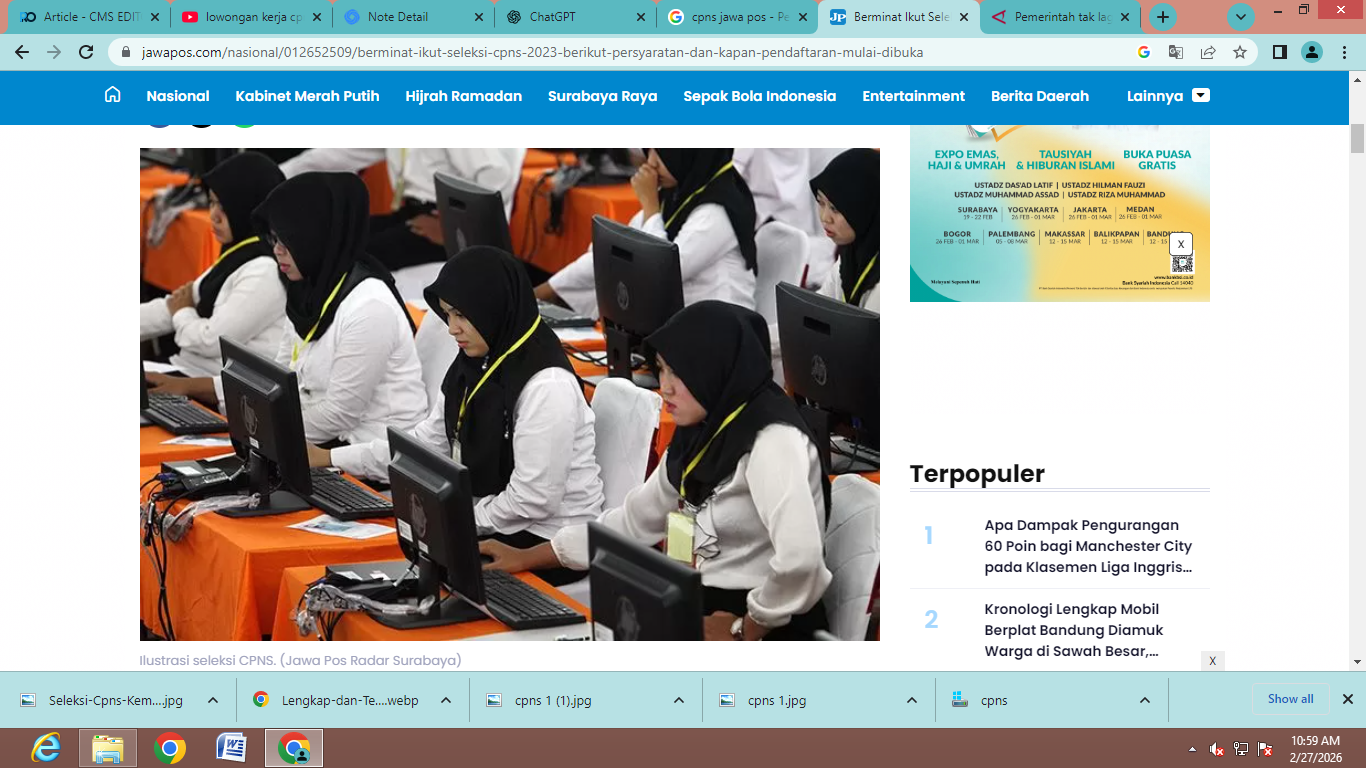Image resolution: width=1366 pixels, height=768 pixels.
Task: Click the browser Forward arrow
Action: click(54, 52)
